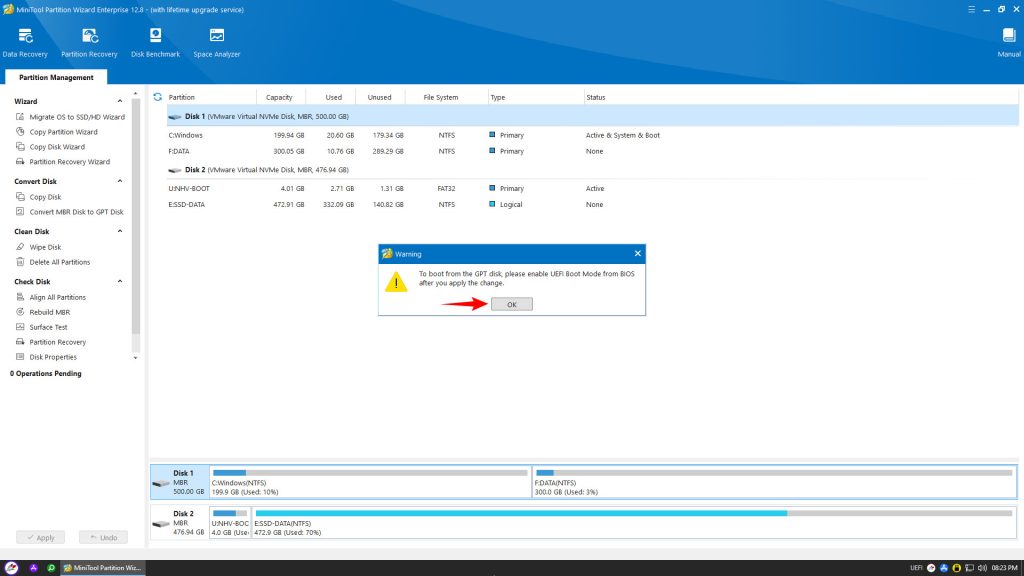Image resolution: width=1024 pixels, height=576 pixels.
Task: Click the yellow tray icon
Action: coord(956,568)
